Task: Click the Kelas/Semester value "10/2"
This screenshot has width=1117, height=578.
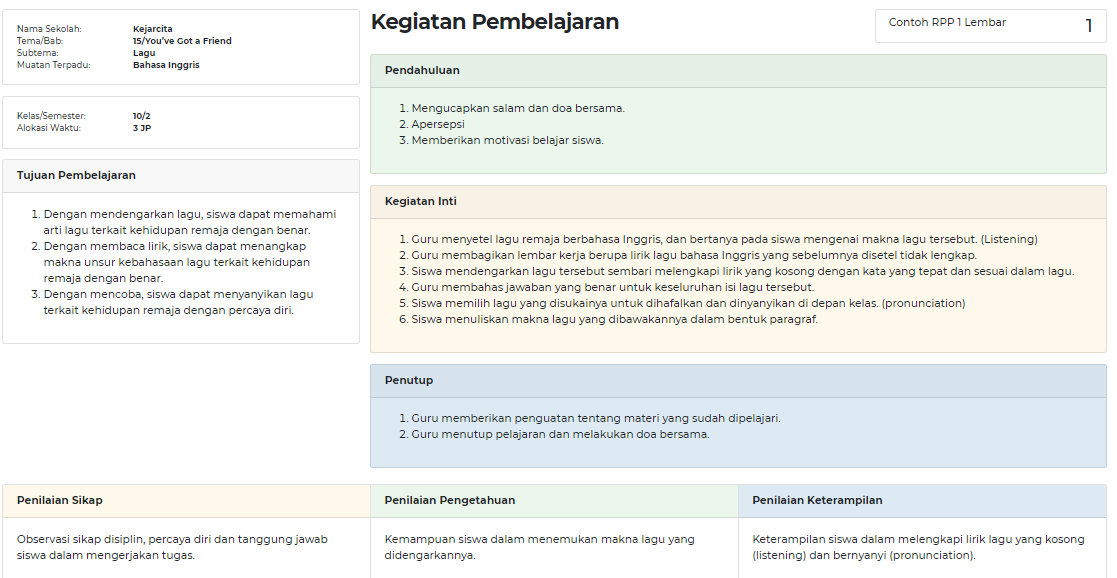Action: tap(141, 115)
